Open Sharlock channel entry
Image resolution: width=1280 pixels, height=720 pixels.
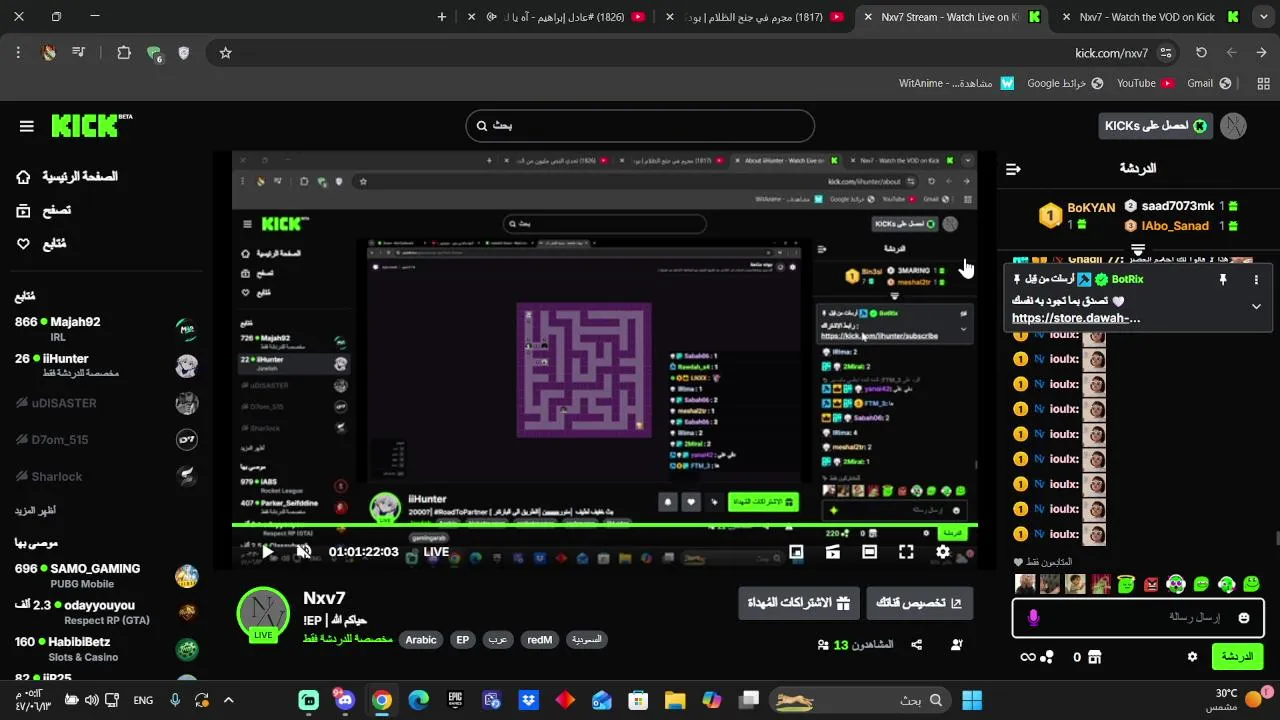point(106,477)
